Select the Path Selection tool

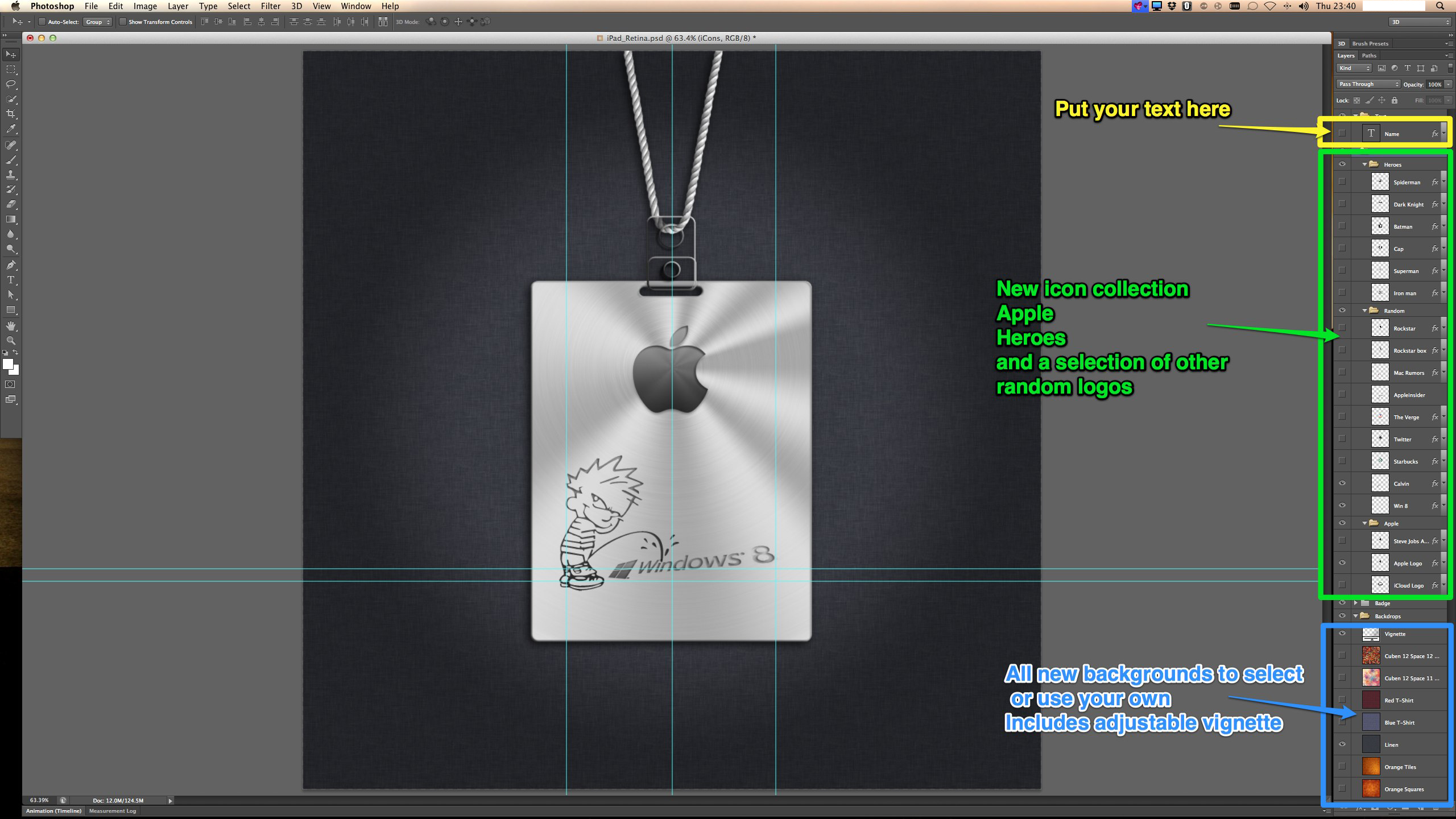(11, 295)
